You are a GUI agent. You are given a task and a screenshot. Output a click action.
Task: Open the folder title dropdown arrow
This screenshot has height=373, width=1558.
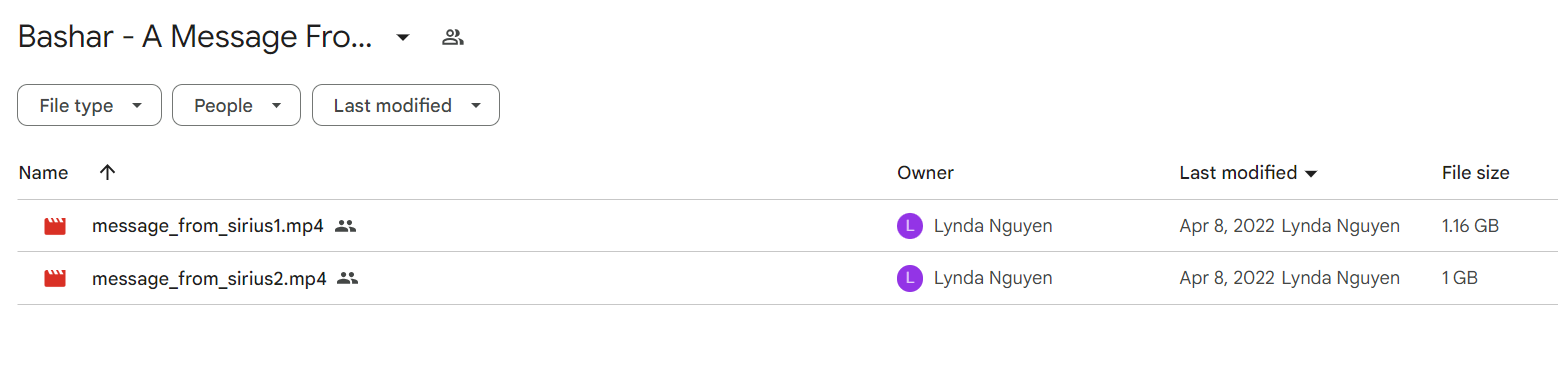tap(403, 38)
